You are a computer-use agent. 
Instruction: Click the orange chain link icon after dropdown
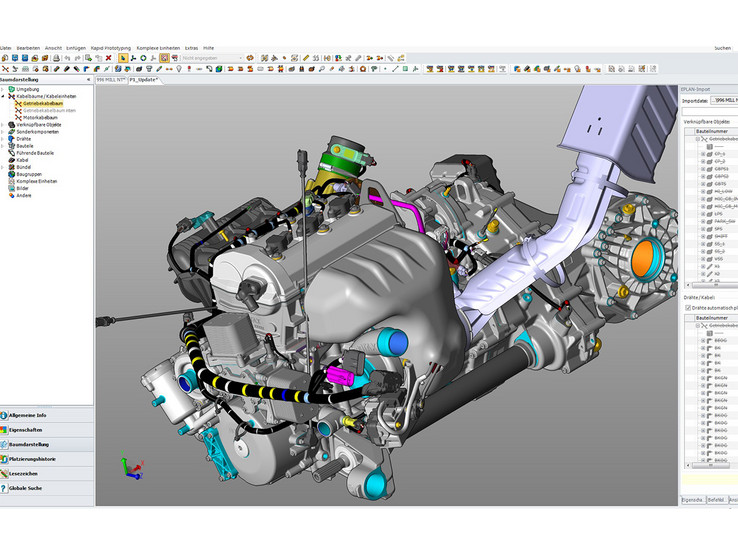(250, 58)
